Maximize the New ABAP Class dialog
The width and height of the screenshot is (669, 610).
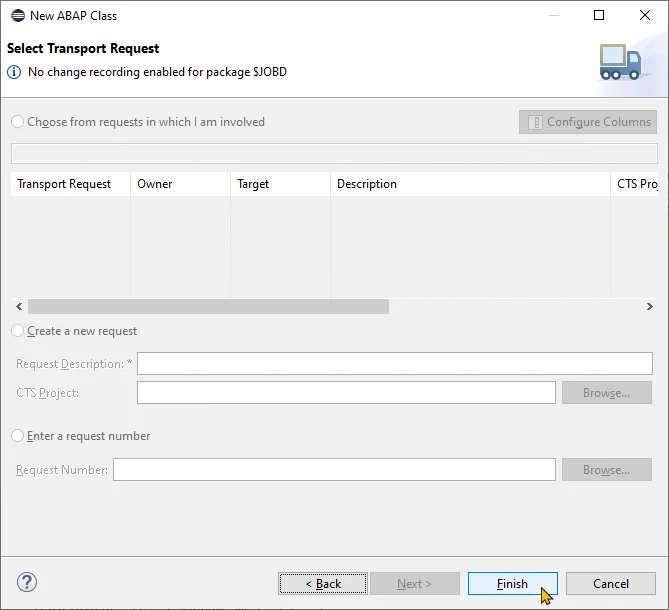click(x=599, y=15)
